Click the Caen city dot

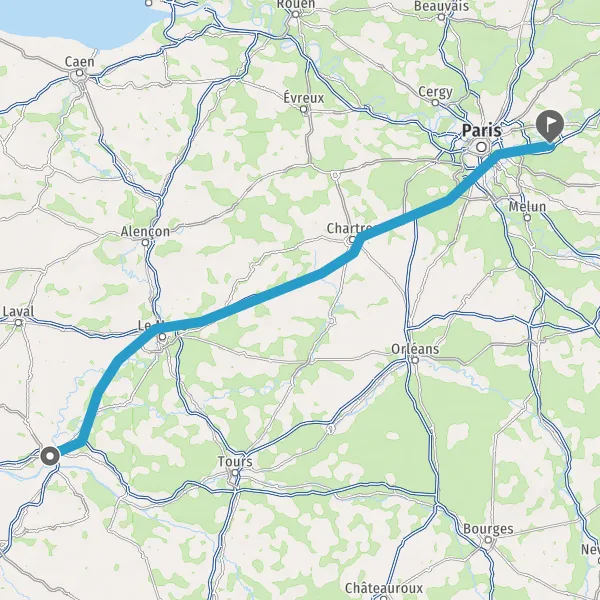pos(80,73)
